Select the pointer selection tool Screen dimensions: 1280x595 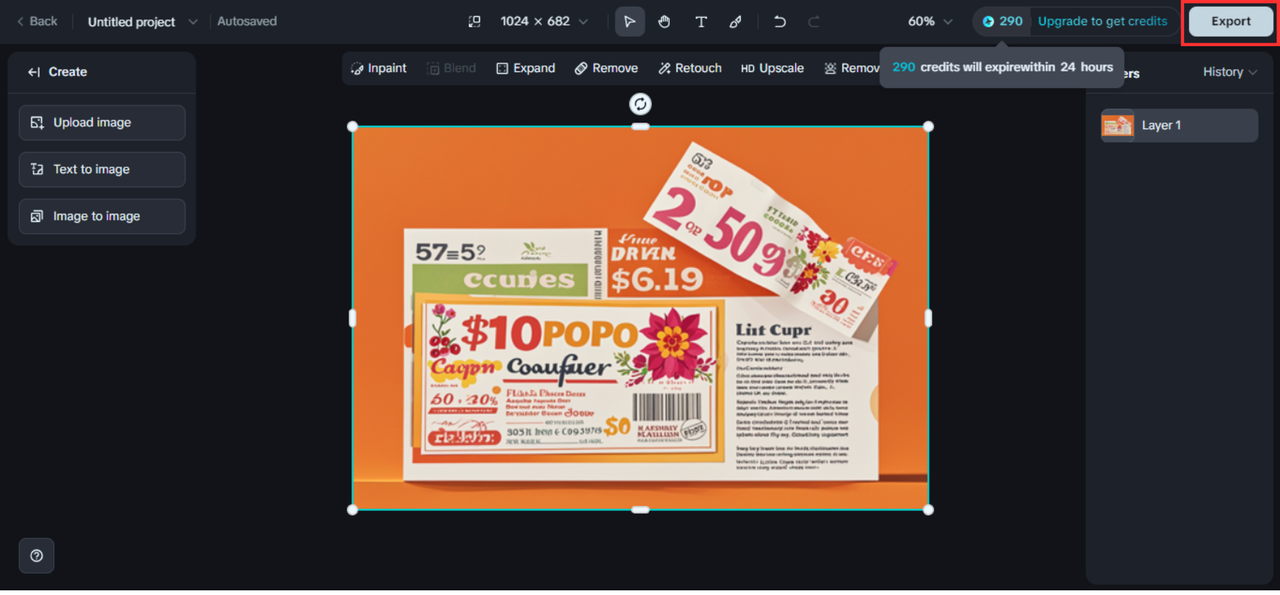[629, 21]
